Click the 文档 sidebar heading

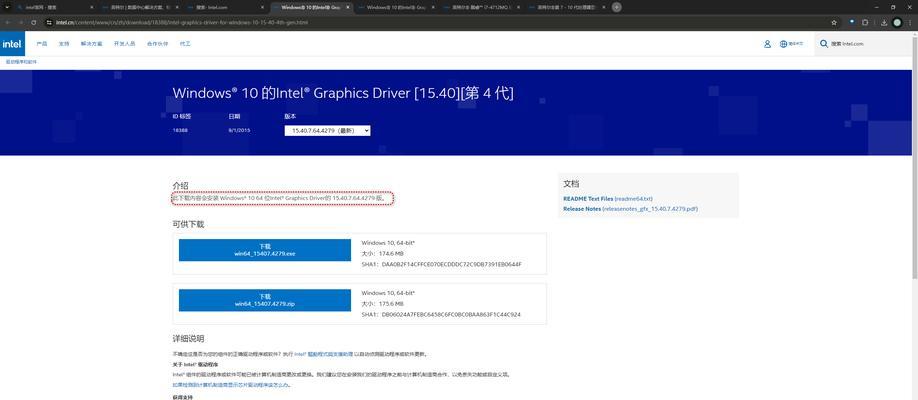point(571,184)
